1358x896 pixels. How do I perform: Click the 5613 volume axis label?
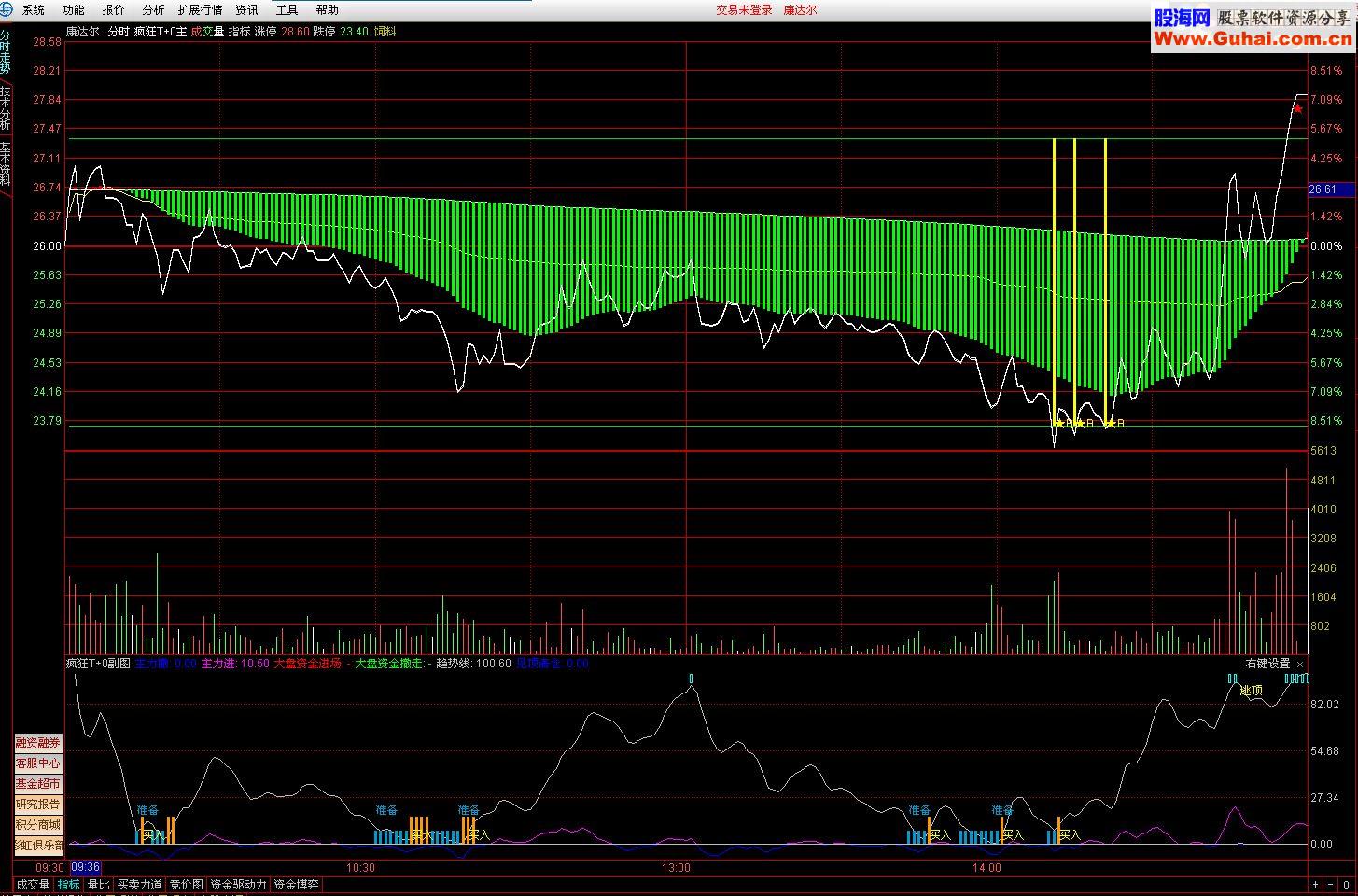click(1323, 451)
